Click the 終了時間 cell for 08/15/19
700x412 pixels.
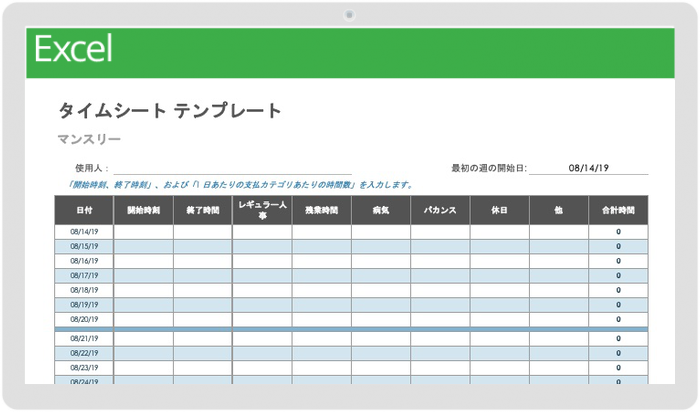click(x=203, y=246)
